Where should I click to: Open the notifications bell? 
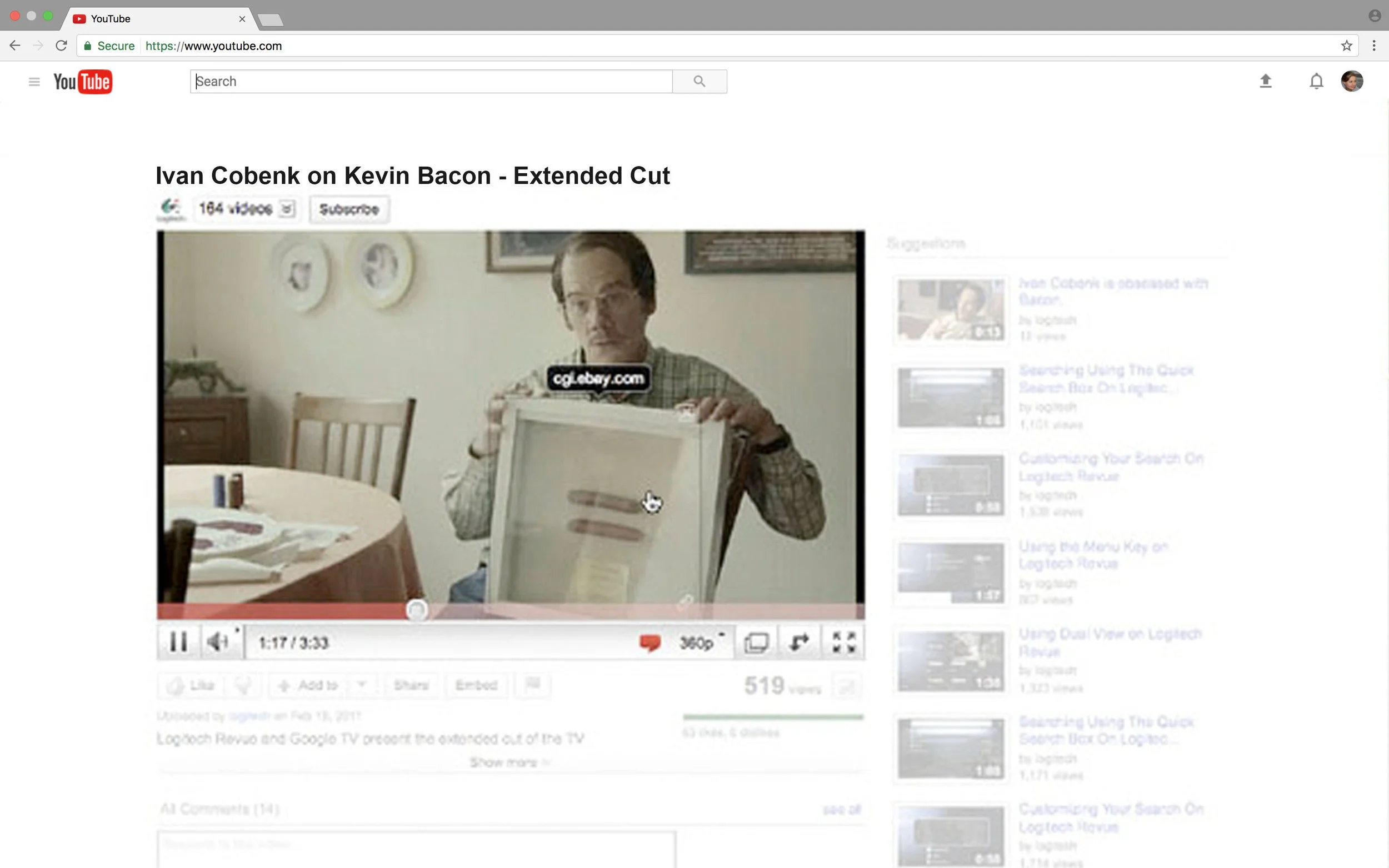click(x=1316, y=81)
